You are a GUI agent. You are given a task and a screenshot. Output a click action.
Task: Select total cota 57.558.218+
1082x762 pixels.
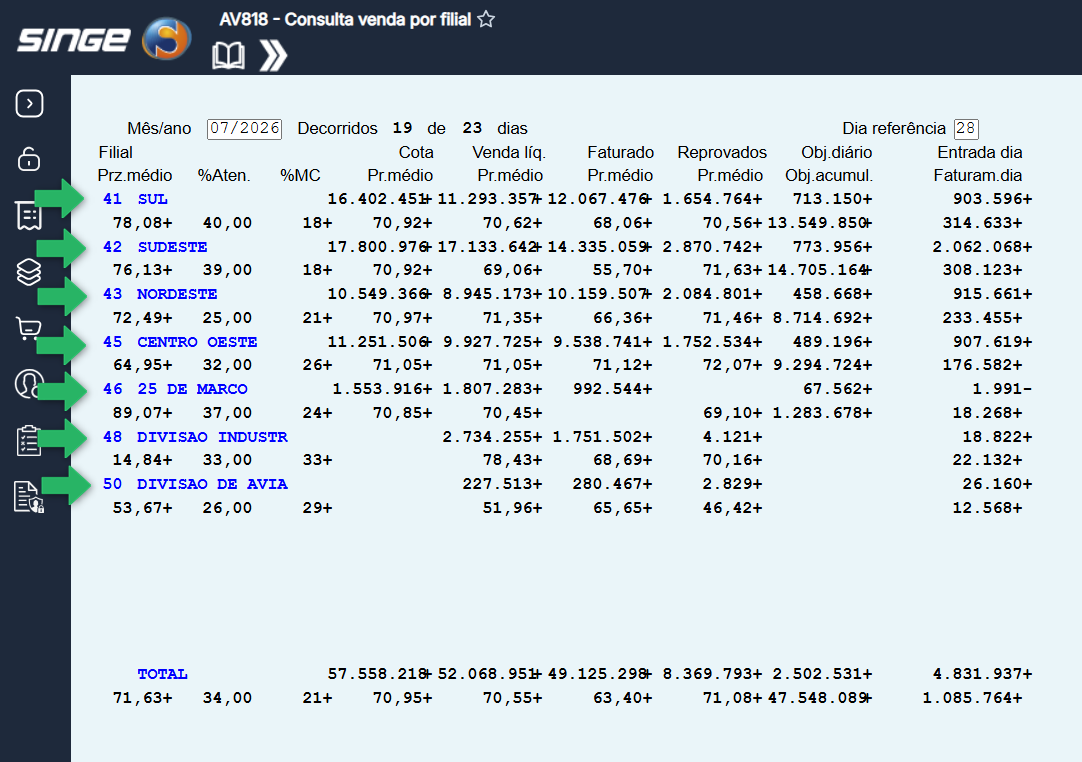(x=380, y=674)
